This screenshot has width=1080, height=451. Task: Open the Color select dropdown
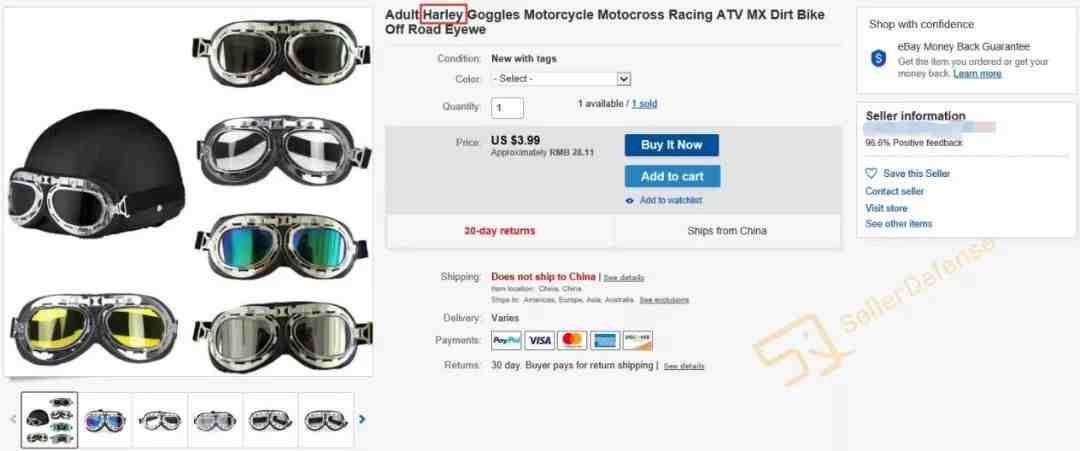click(561, 79)
